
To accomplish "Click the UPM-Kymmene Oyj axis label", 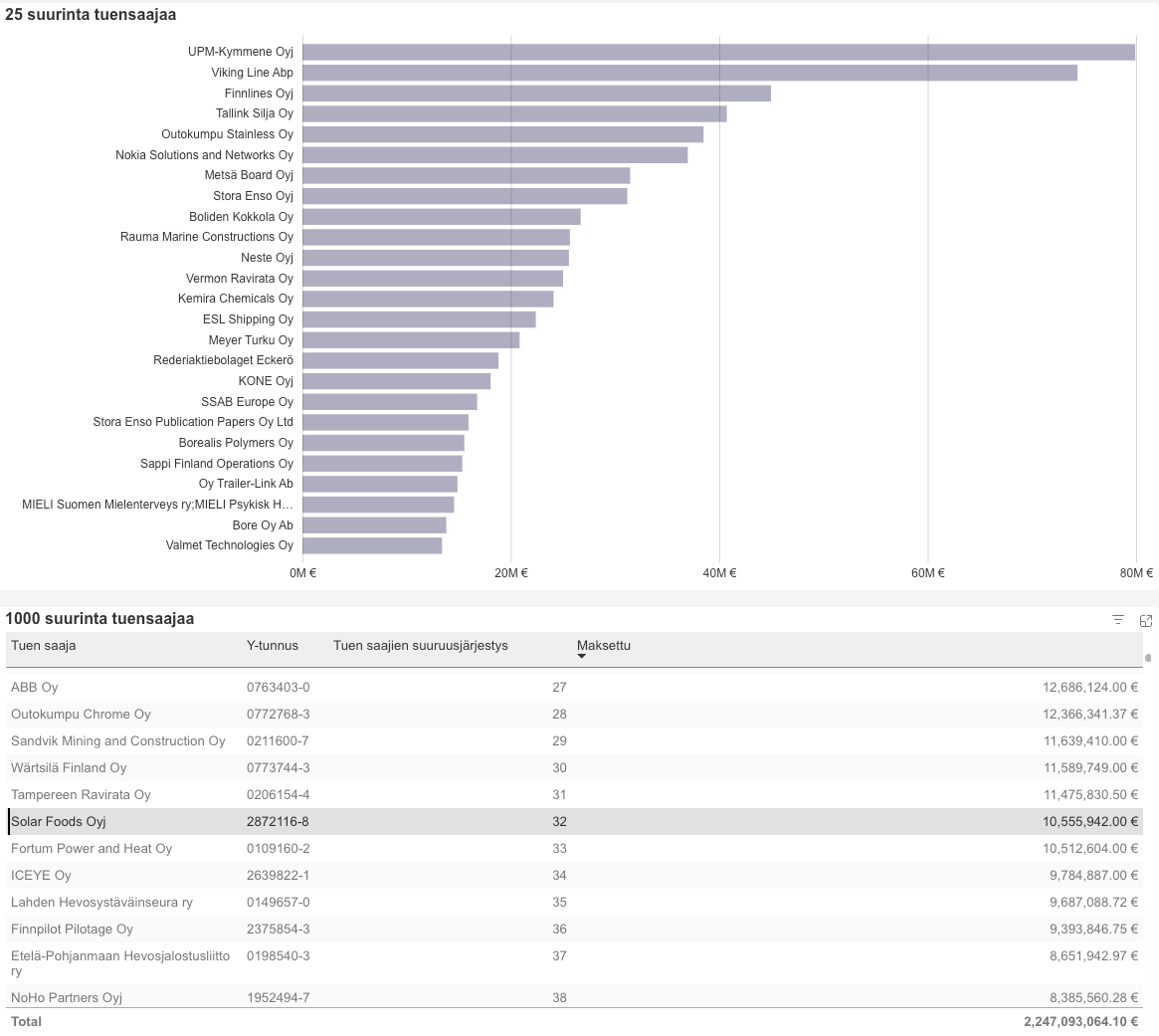I will click(x=240, y=52).
